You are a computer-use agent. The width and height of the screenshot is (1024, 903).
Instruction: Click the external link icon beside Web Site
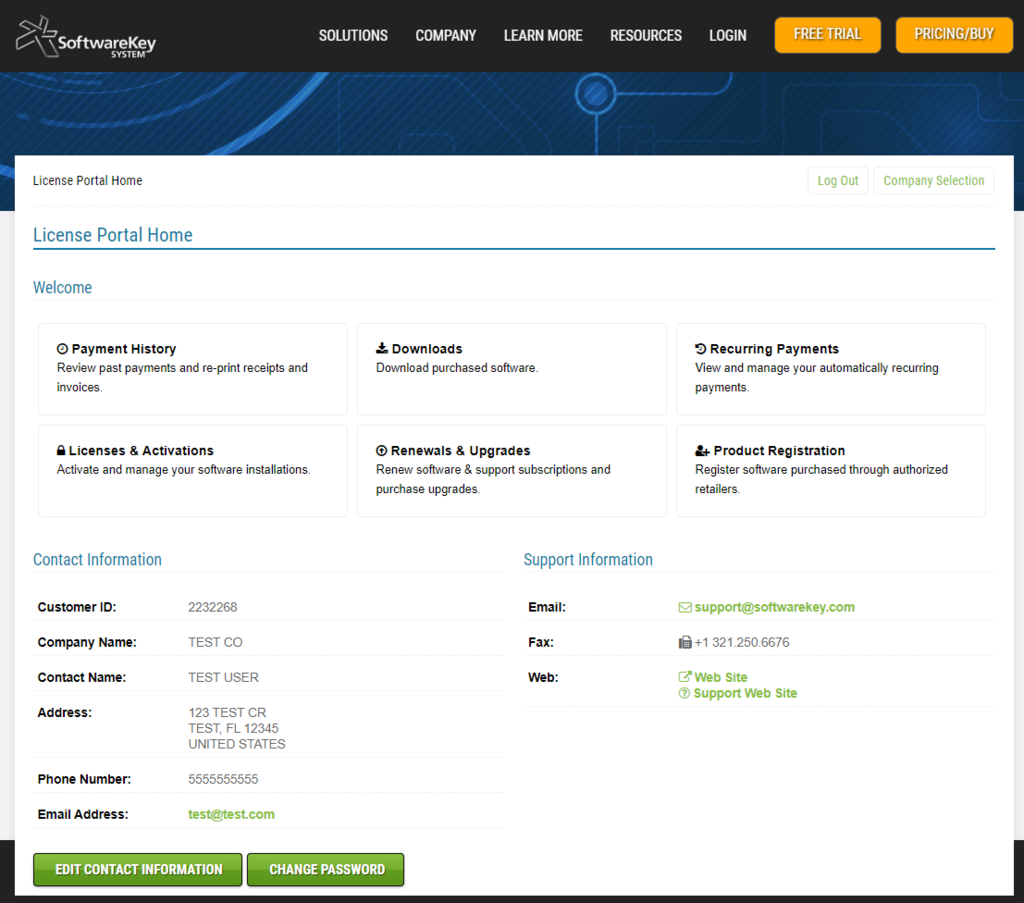pyautogui.click(x=685, y=677)
